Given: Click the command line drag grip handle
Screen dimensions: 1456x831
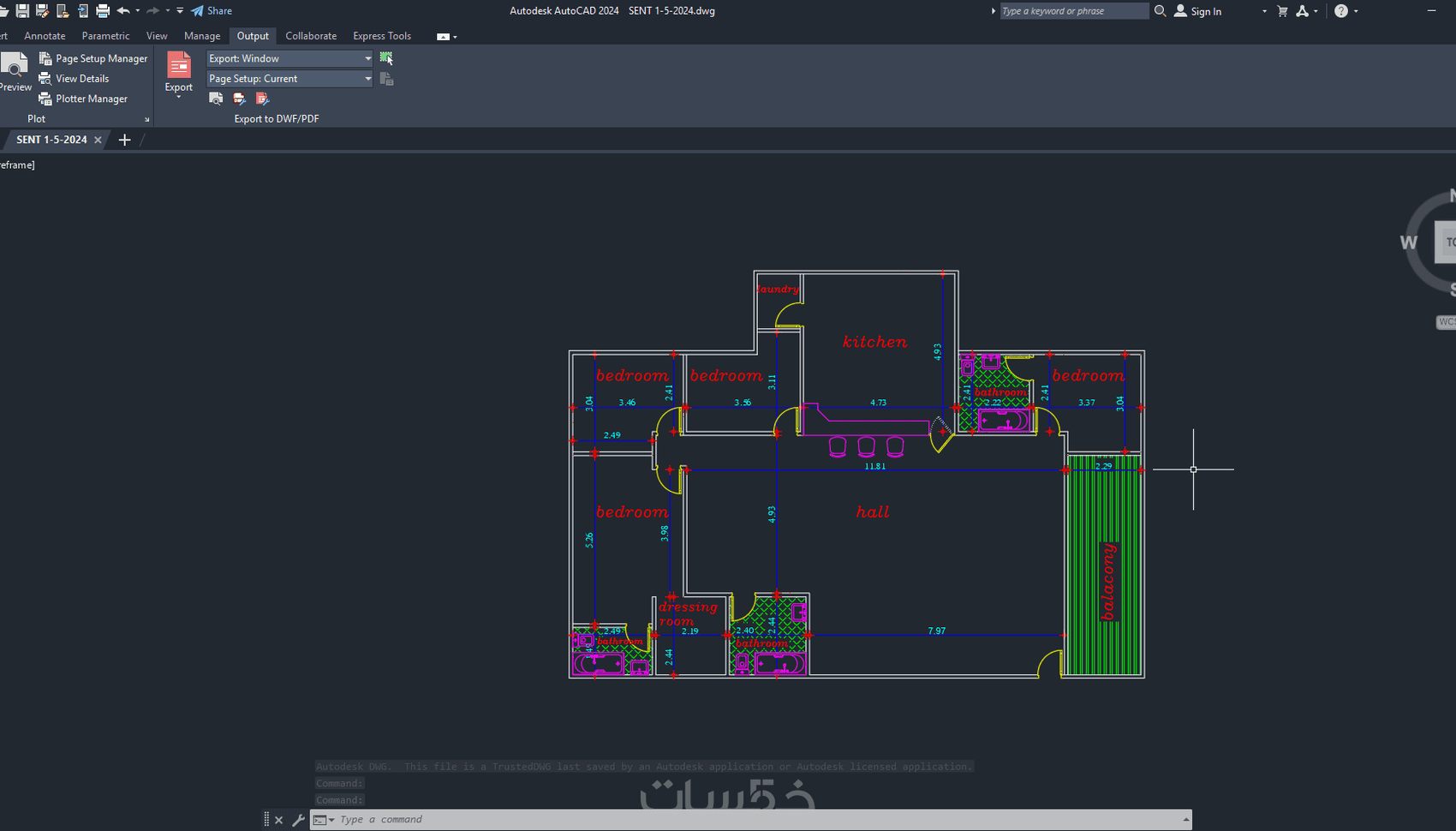Looking at the screenshot, I should pos(266,820).
